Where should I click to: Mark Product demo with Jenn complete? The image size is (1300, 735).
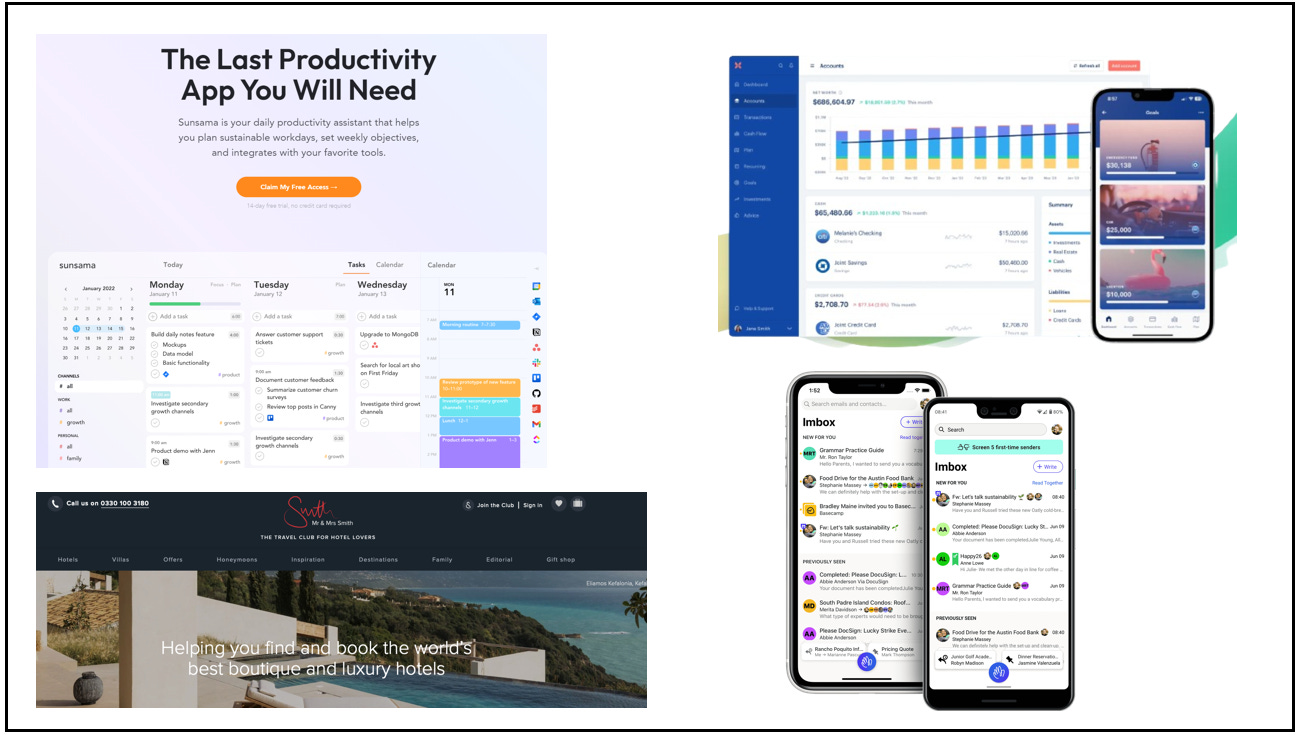click(x=155, y=462)
